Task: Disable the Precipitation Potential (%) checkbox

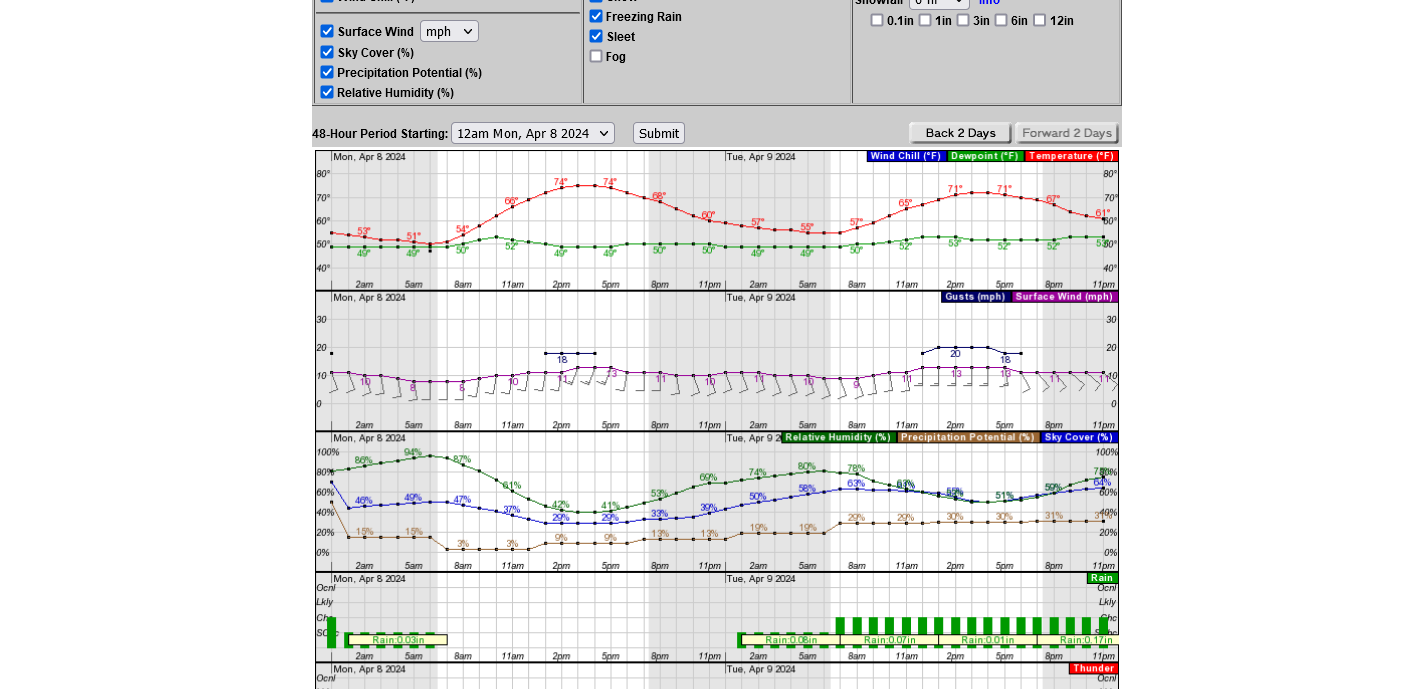Action: pos(327,72)
